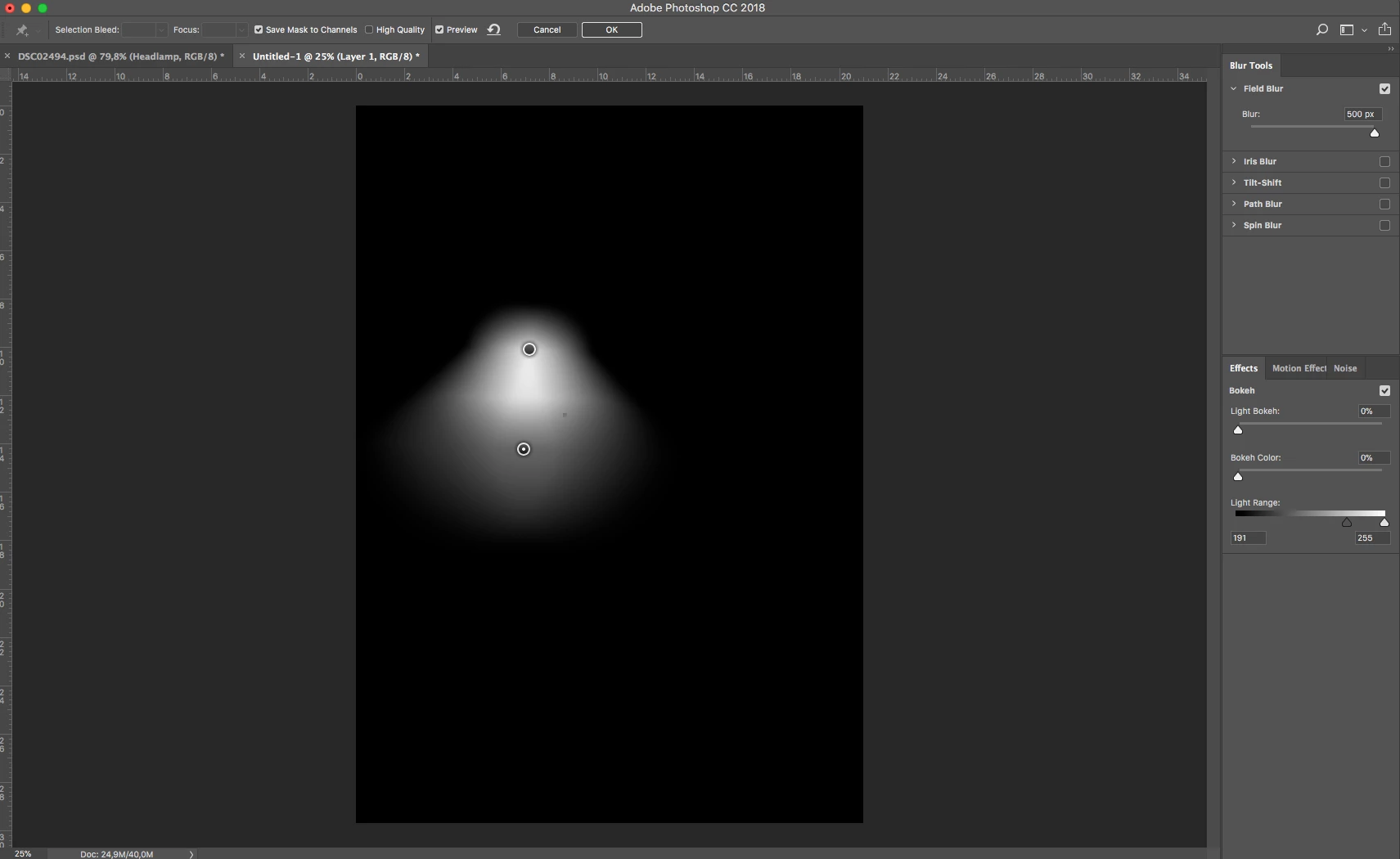This screenshot has width=1400, height=859.
Task: Select the Effects tab
Action: pyautogui.click(x=1244, y=368)
